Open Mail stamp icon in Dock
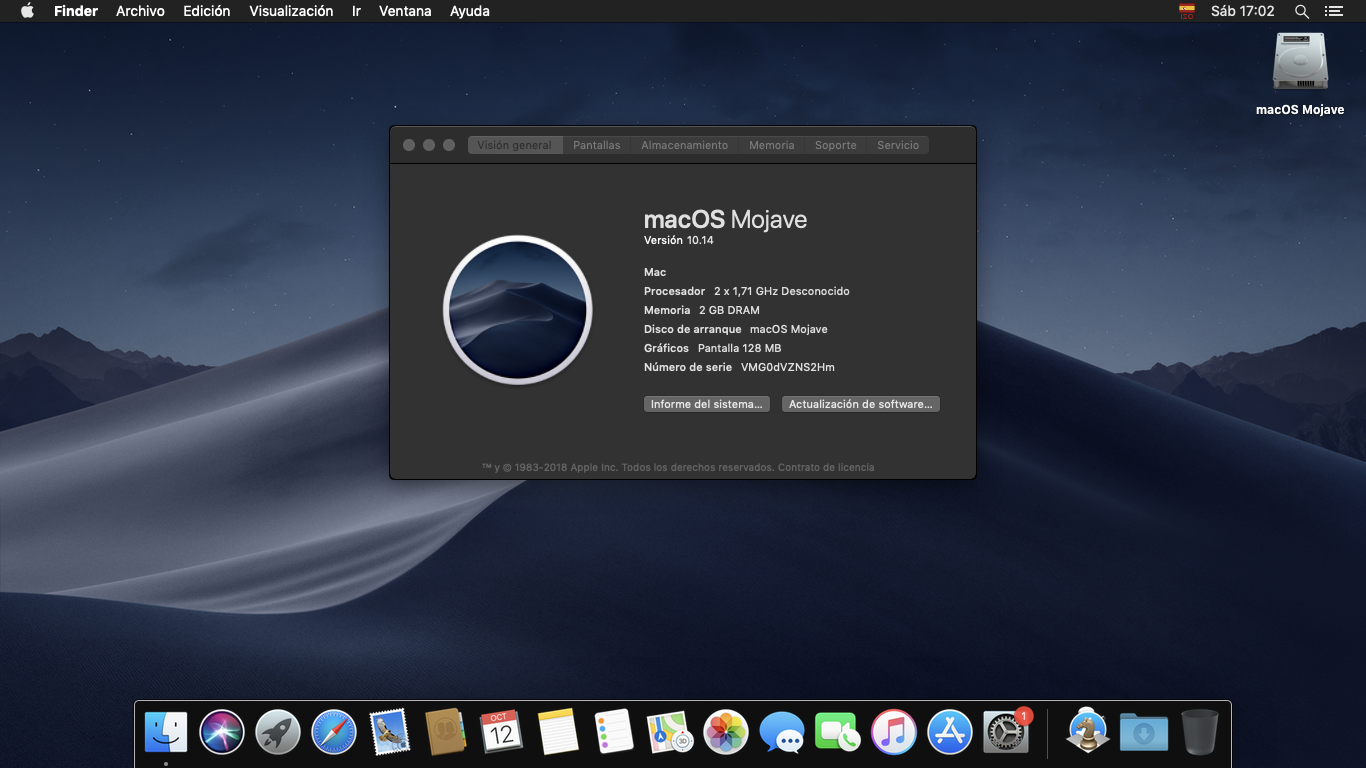 (x=390, y=732)
